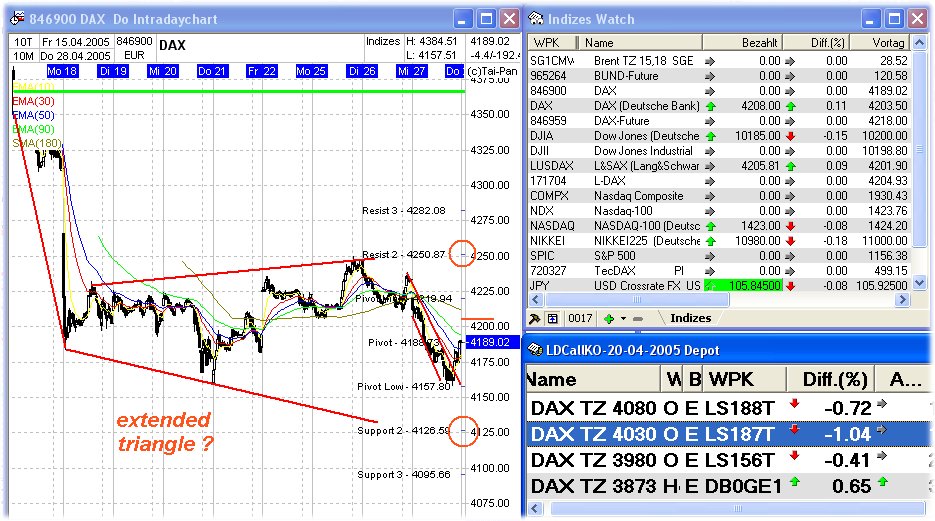The height and width of the screenshot is (521, 935).
Task: Click red down arrow in LS188T row
Action: (794, 404)
